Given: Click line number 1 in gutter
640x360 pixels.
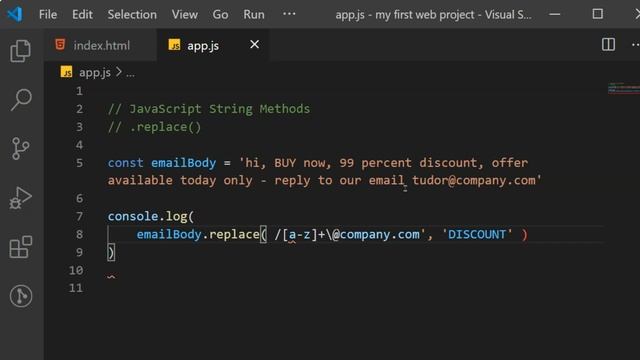Looking at the screenshot, I should [x=79, y=91].
